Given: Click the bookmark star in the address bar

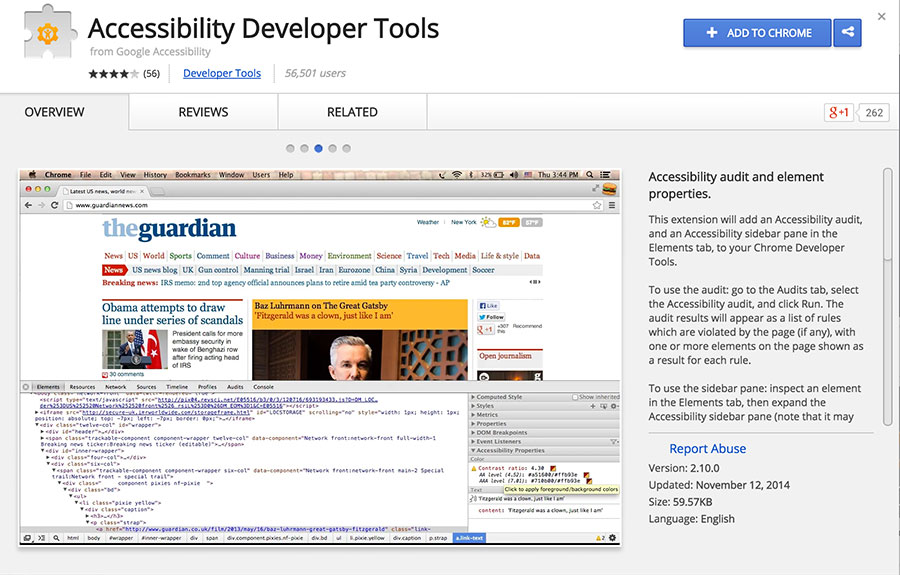Looking at the screenshot, I should (597, 205).
